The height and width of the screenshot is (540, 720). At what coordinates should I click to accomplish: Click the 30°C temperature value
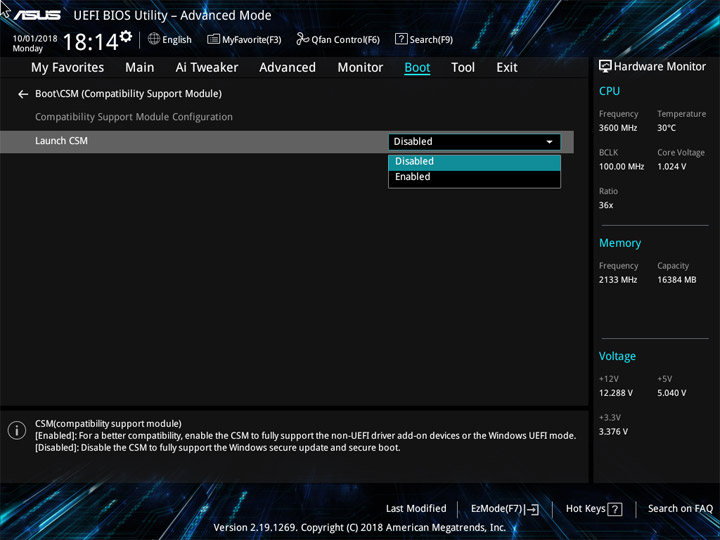[x=666, y=128]
